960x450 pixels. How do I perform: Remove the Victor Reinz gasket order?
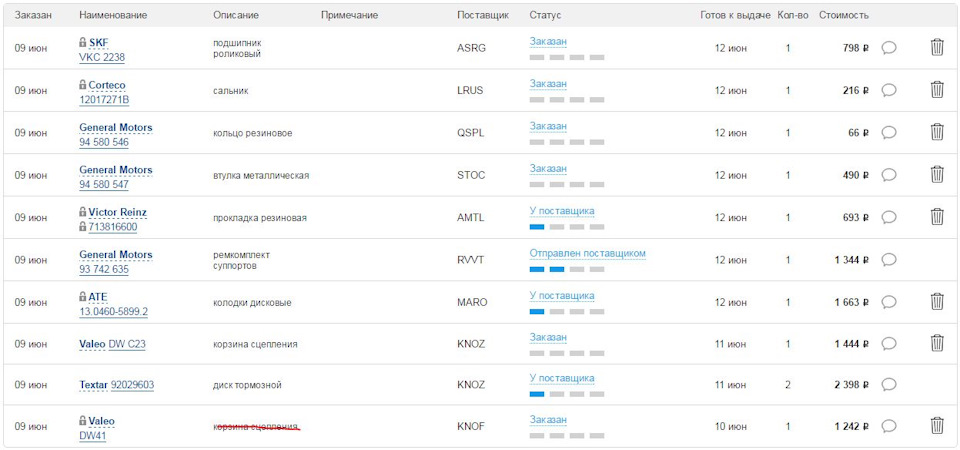tap(937, 217)
